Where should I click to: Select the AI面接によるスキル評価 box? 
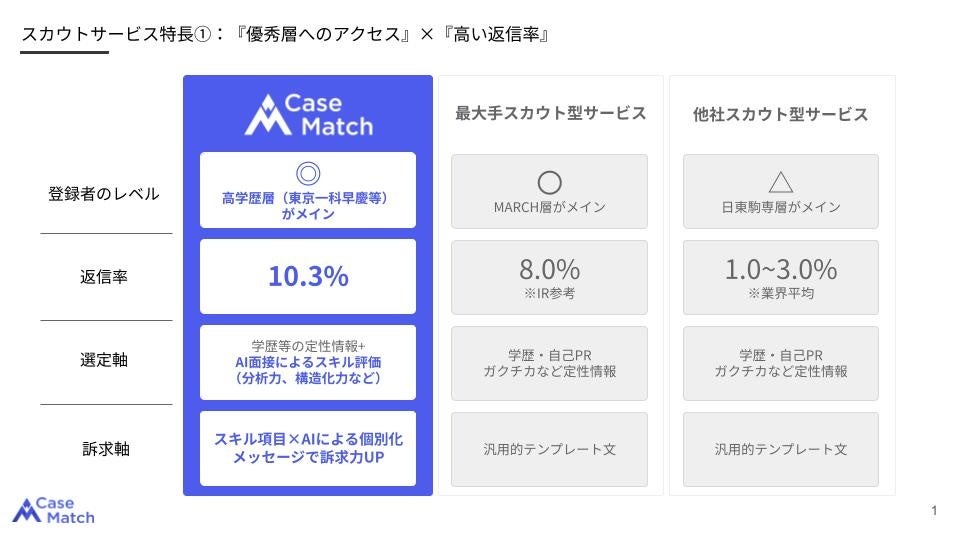pyautogui.click(x=308, y=362)
